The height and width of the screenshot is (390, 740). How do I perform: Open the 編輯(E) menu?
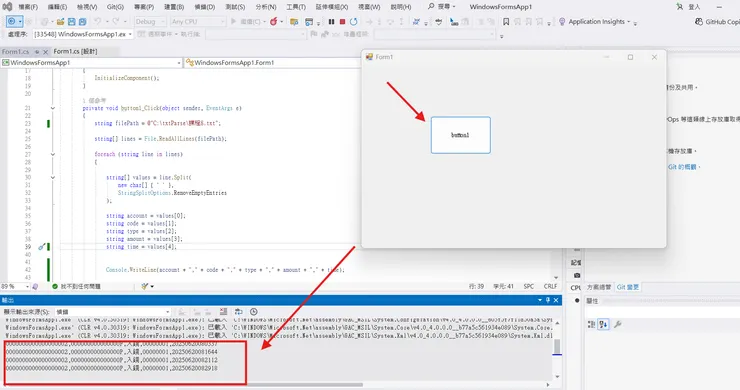[x=57, y=7]
